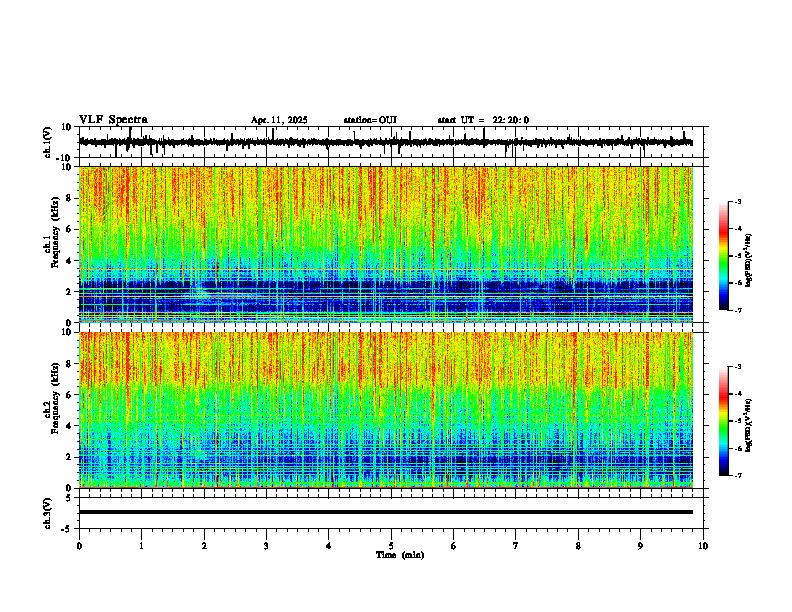Click time axis tick label "1"

(141, 546)
